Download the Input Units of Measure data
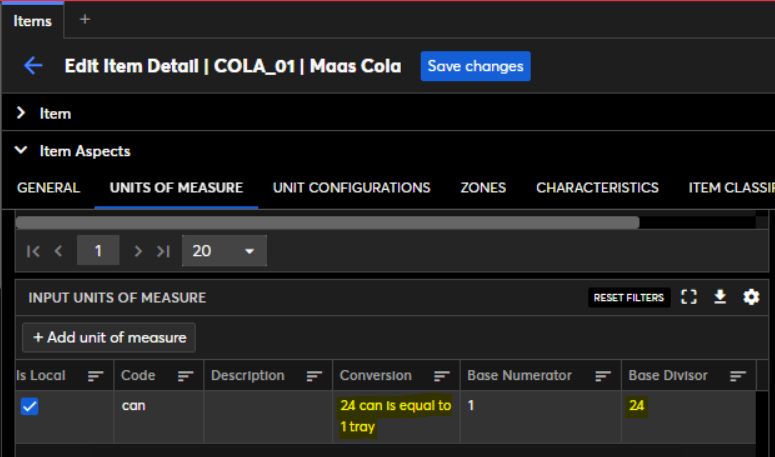 click(x=720, y=297)
